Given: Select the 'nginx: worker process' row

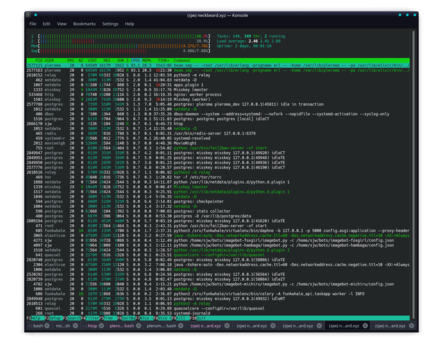Looking at the screenshot, I should click(x=218, y=95).
